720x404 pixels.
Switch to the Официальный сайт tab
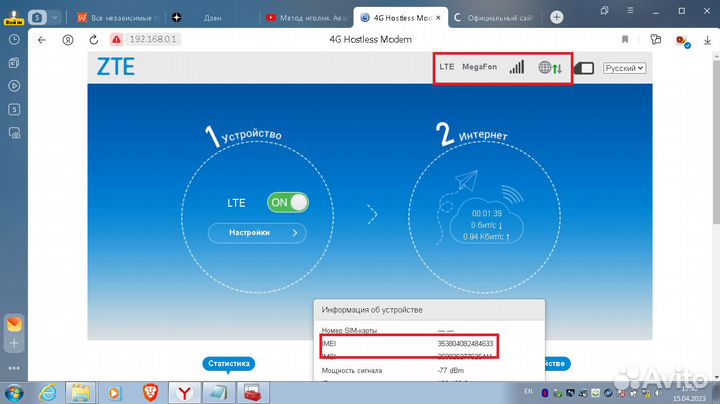(495, 18)
